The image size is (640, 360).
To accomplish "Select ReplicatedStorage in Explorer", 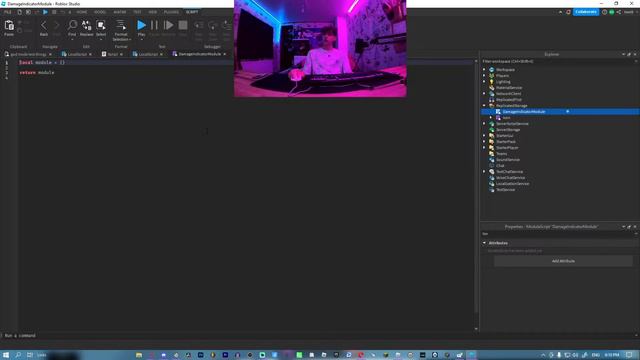I will pyautogui.click(x=511, y=106).
